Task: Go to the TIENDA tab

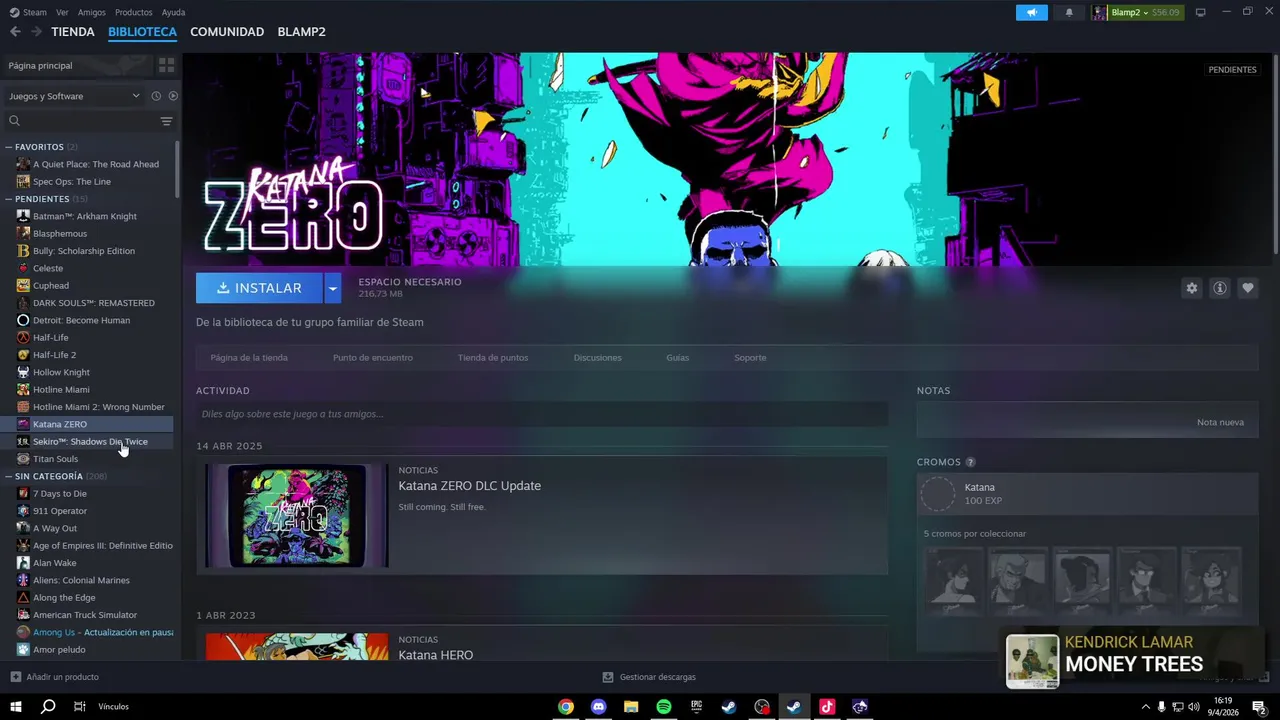Action: point(73,32)
